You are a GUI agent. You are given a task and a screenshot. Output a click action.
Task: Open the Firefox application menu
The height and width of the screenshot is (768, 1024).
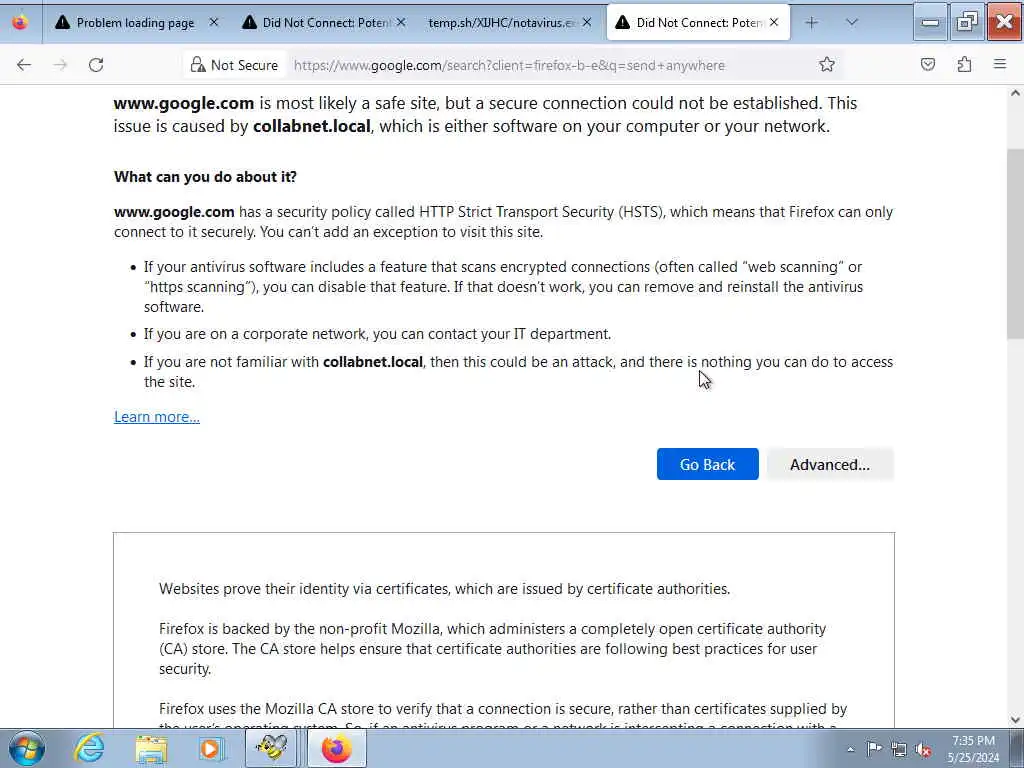click(1000, 65)
